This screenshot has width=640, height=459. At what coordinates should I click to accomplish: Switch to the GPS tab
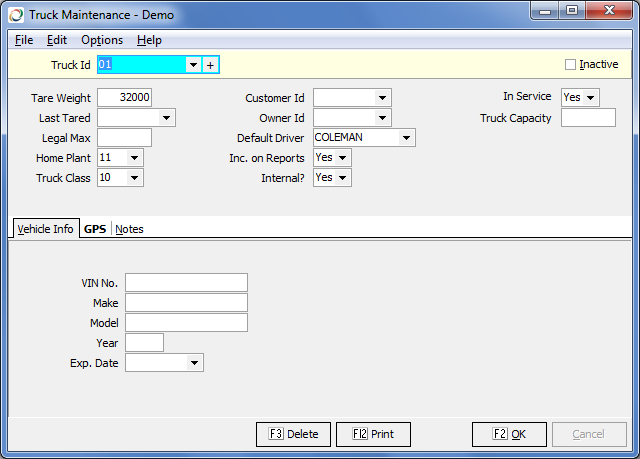[x=95, y=229]
